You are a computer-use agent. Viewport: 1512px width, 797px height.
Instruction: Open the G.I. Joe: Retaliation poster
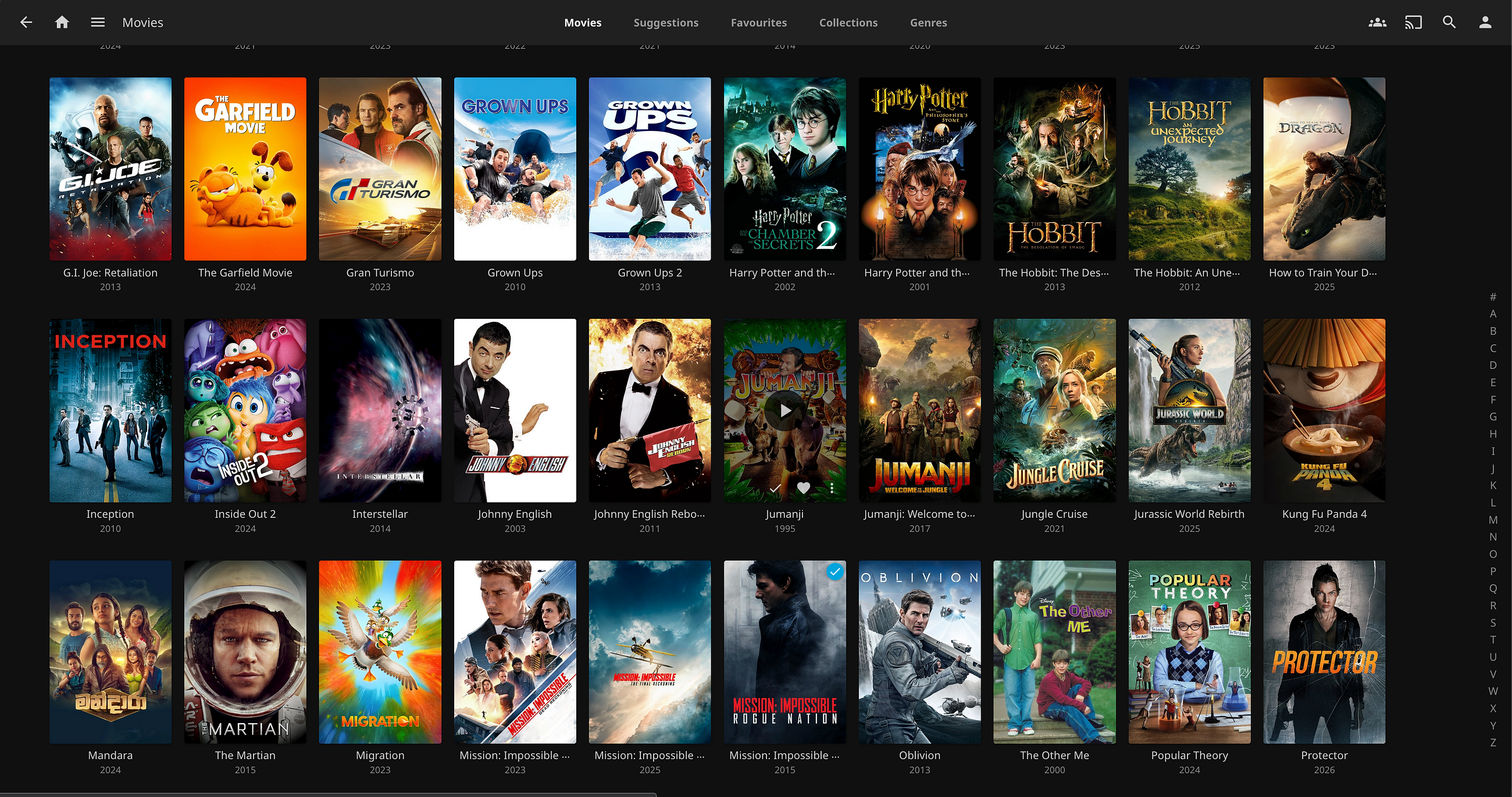click(x=110, y=169)
